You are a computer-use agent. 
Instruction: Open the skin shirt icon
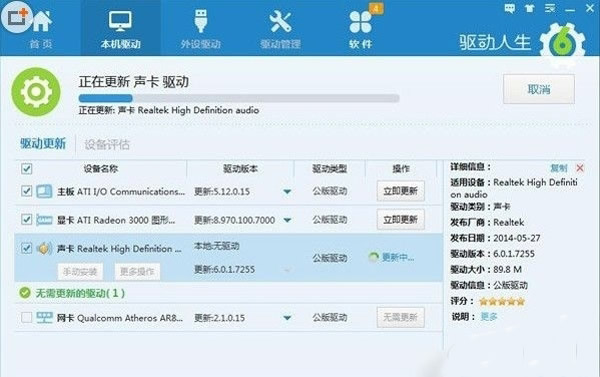point(530,8)
